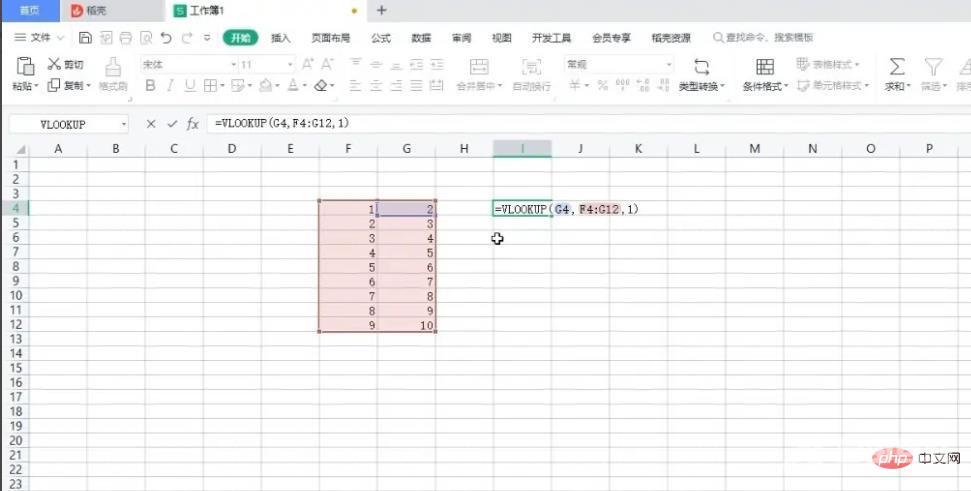The height and width of the screenshot is (491, 971).
Task: Click the Conditional Formatting (条件格式) icon
Action: point(765,66)
